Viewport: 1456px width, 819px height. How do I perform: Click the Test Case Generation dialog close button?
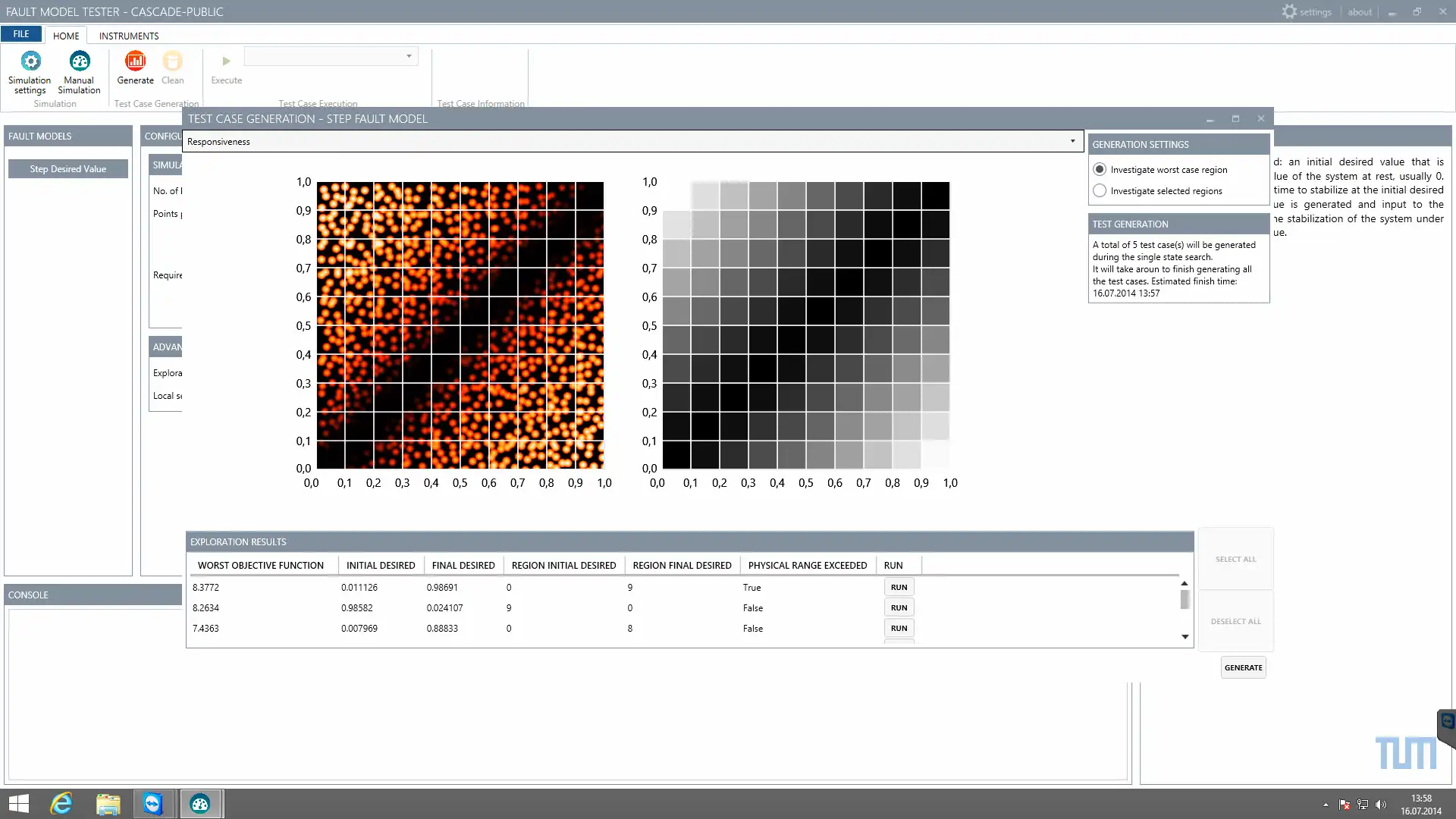(x=1260, y=118)
